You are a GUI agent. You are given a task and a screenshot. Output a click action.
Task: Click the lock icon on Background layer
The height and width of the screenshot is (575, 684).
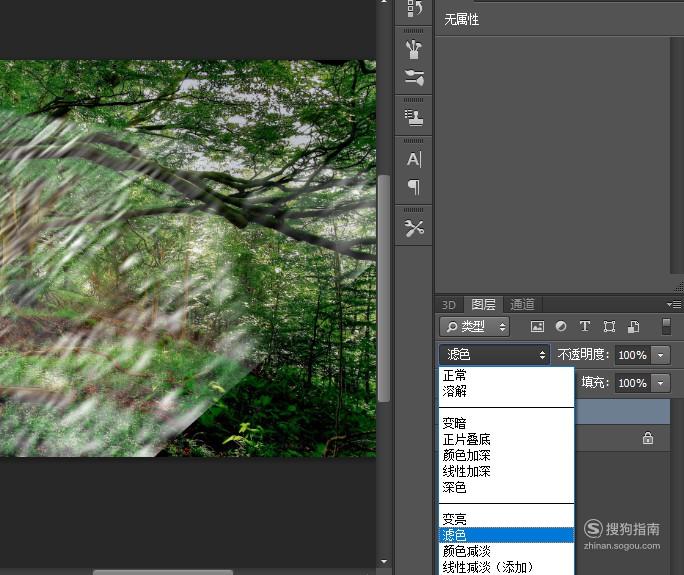click(x=648, y=438)
